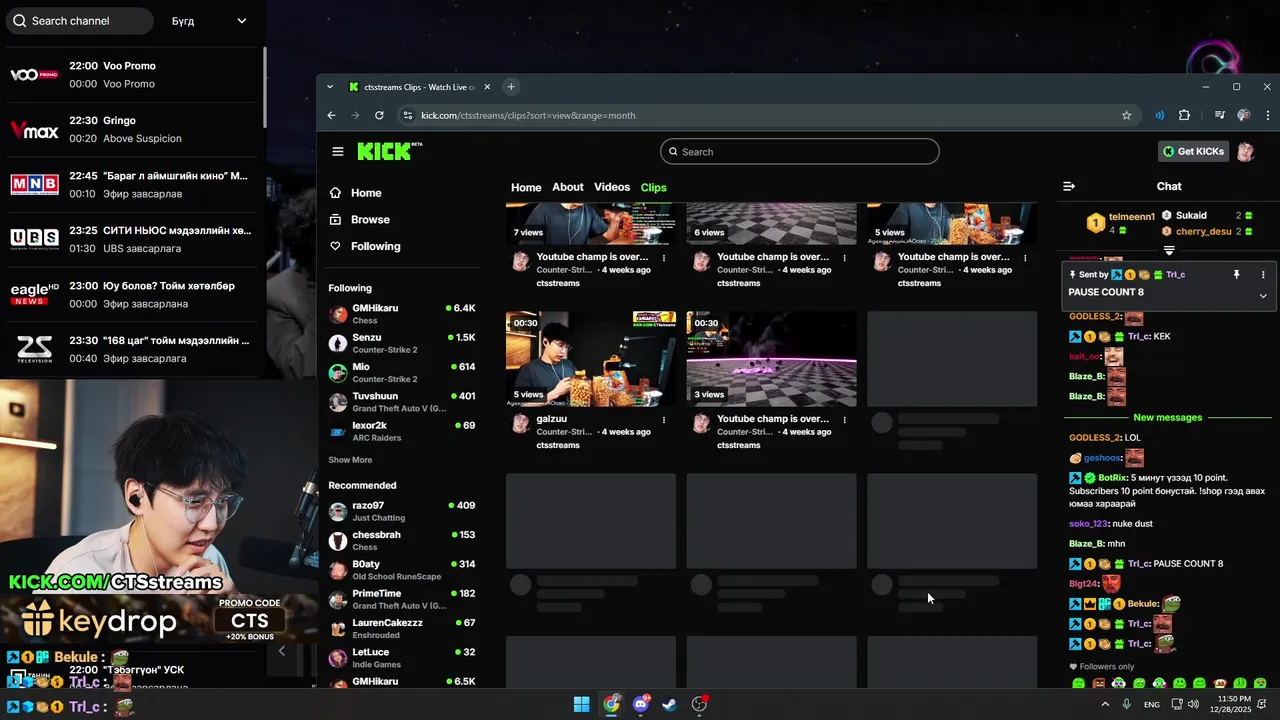Open new browser tab with plus
Screen dimensions: 1280x720
(x=511, y=87)
